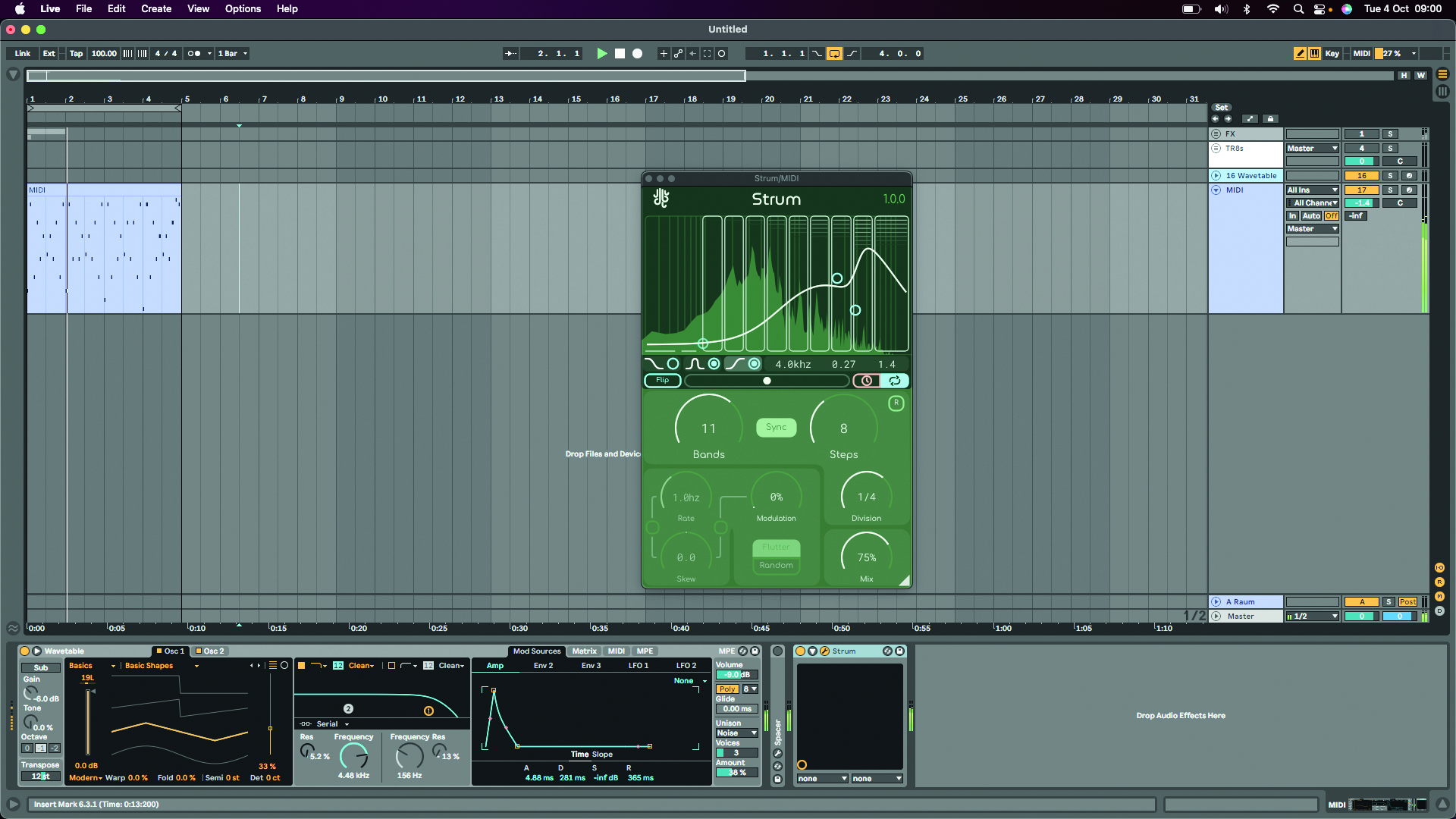Open the All Ins input dropdown
This screenshot has width=1456, height=819.
[1312, 190]
